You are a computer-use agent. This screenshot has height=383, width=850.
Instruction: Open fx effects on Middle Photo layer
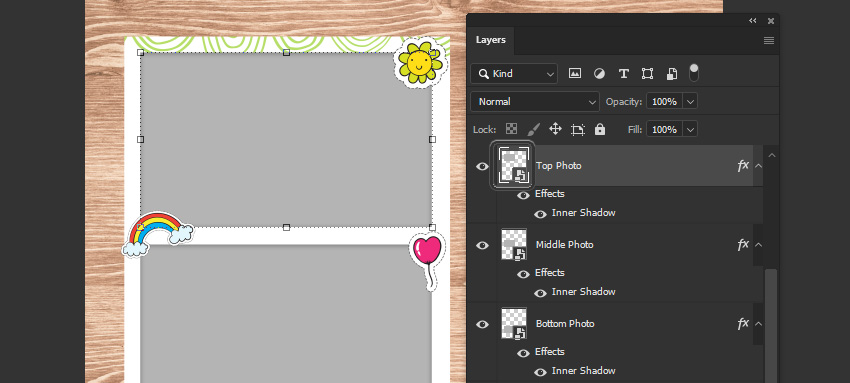click(743, 245)
